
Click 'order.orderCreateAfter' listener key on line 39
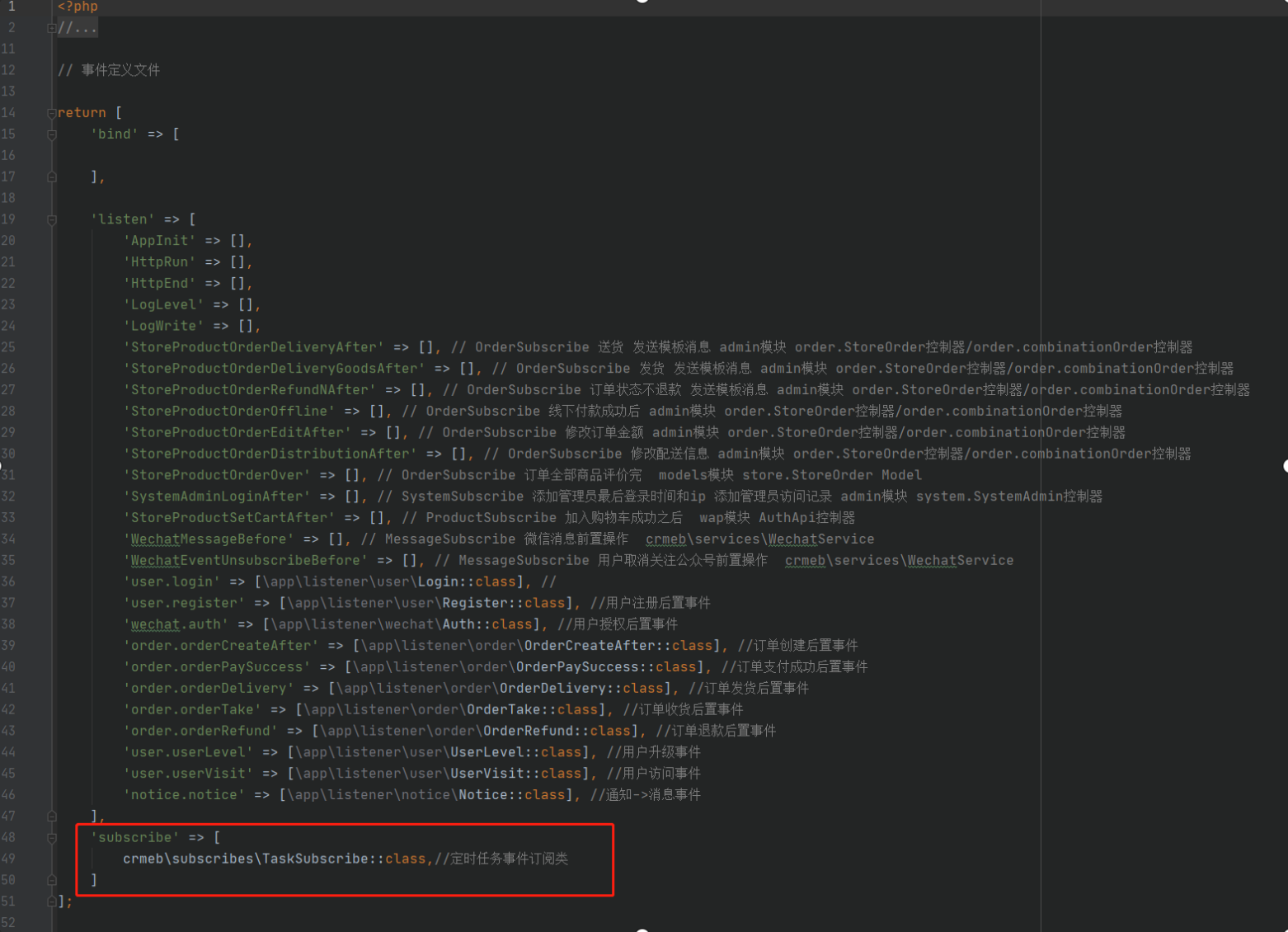click(220, 645)
